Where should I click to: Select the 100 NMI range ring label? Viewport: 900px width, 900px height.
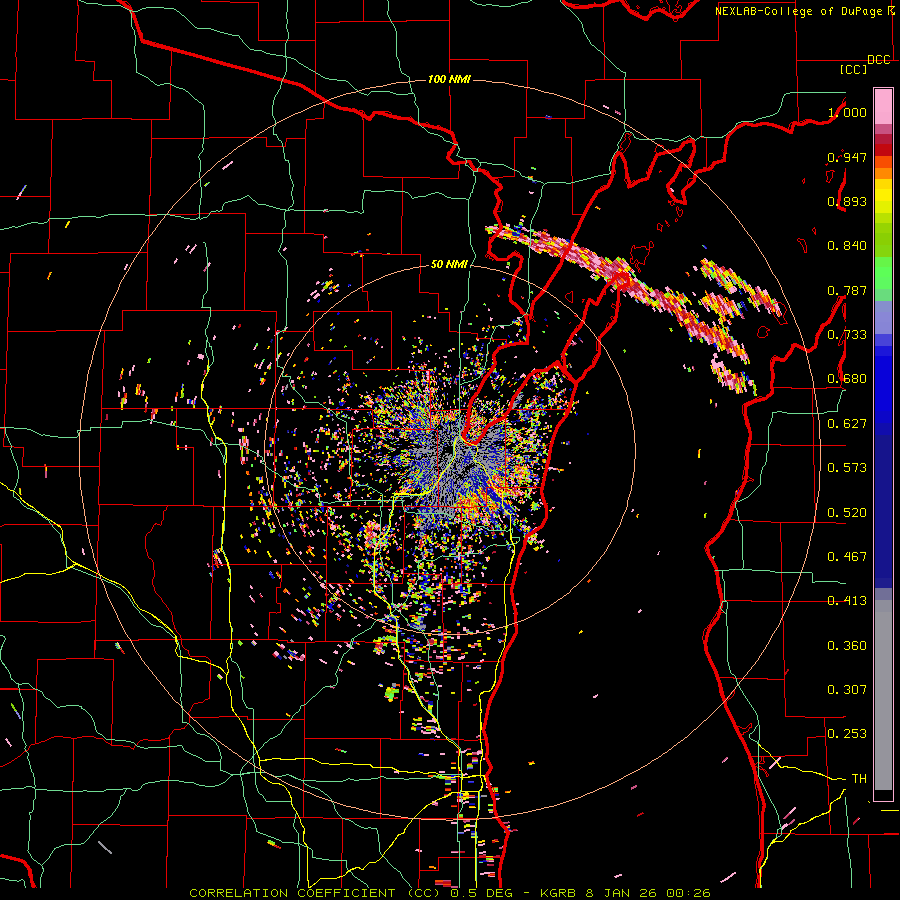(449, 79)
